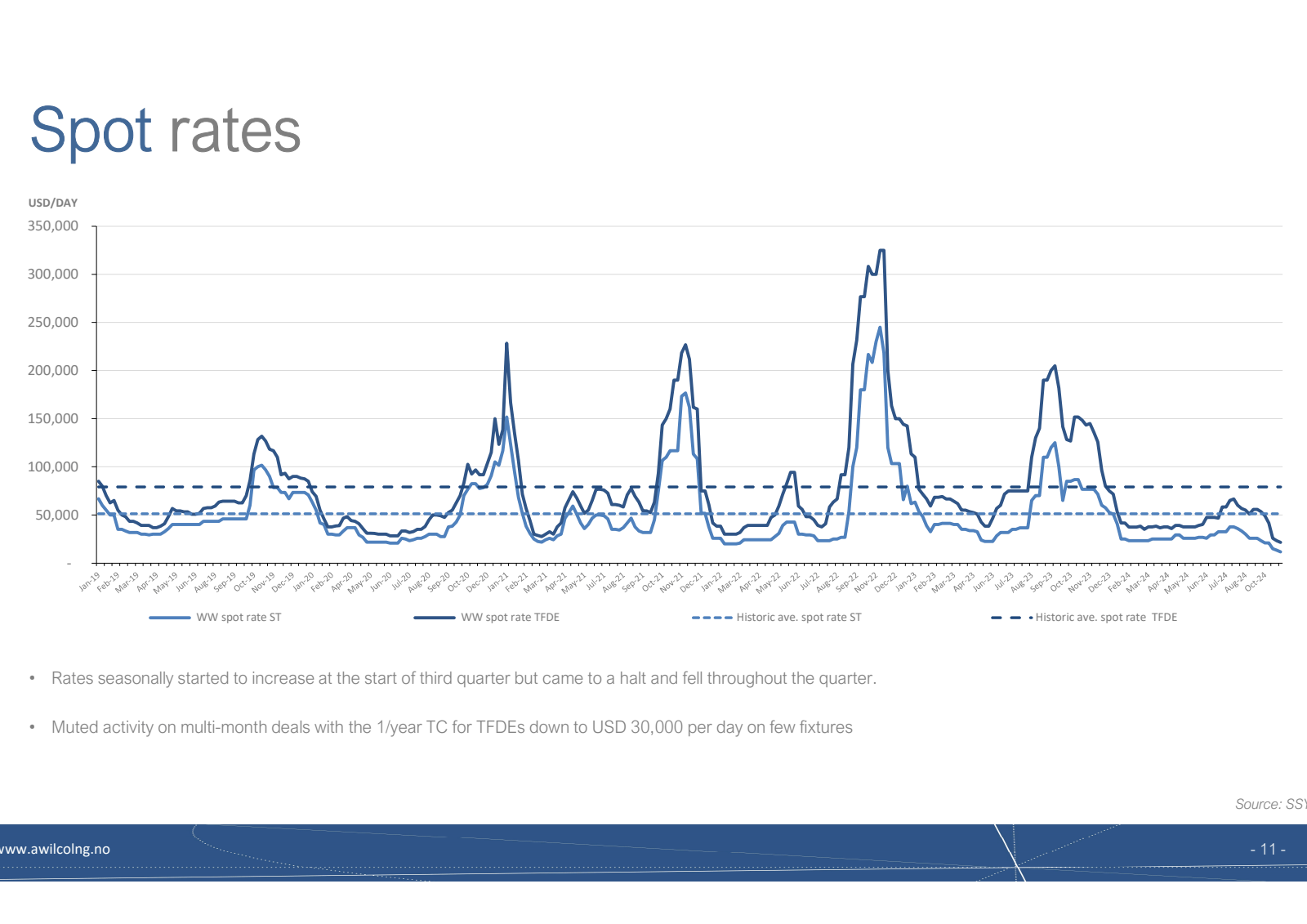The height and width of the screenshot is (924, 1307).
Task: Select the 'WW spot rate ST' legend label
Action: click(239, 618)
